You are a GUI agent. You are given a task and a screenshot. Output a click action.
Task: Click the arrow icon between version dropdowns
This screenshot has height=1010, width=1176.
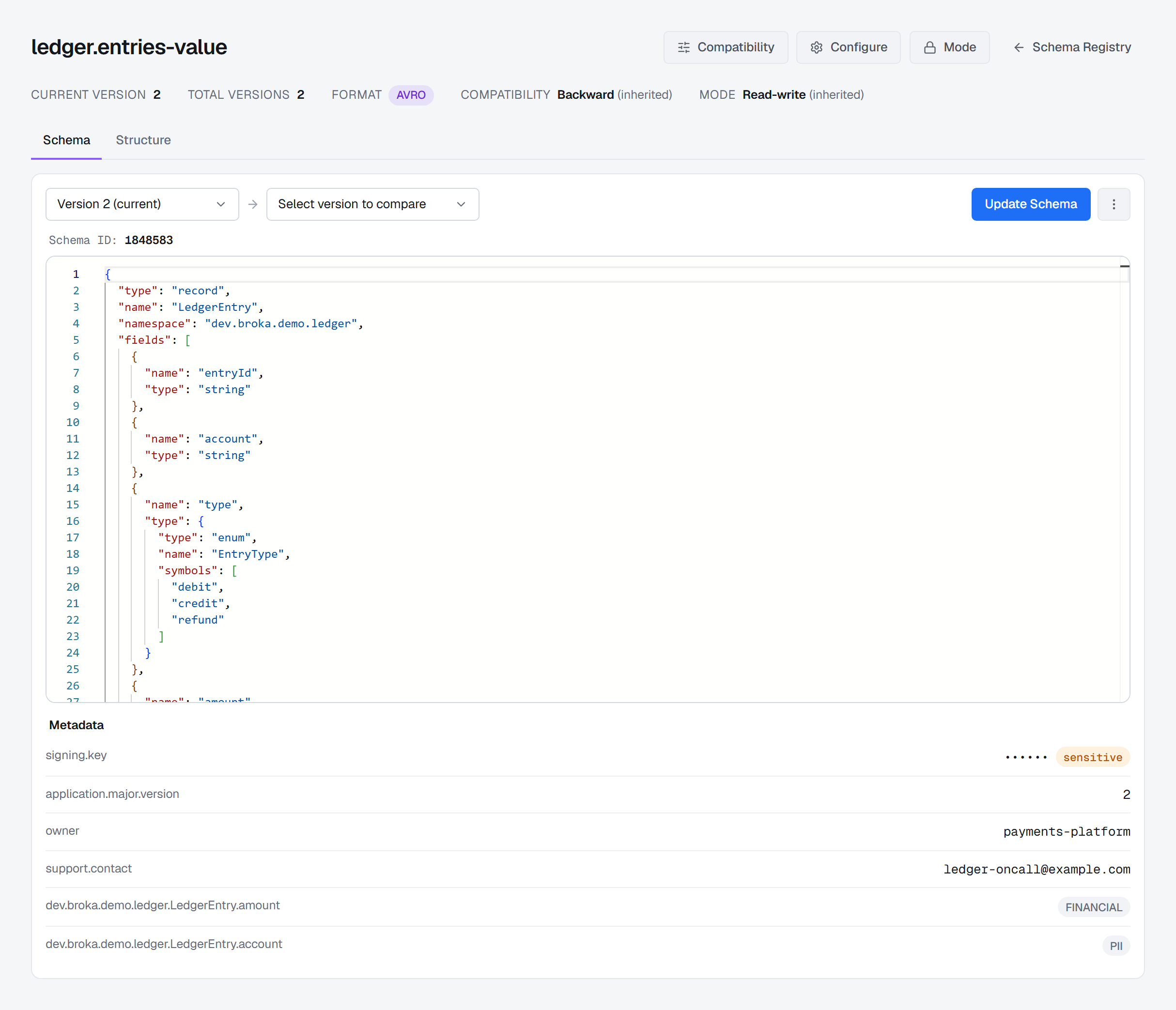click(252, 204)
